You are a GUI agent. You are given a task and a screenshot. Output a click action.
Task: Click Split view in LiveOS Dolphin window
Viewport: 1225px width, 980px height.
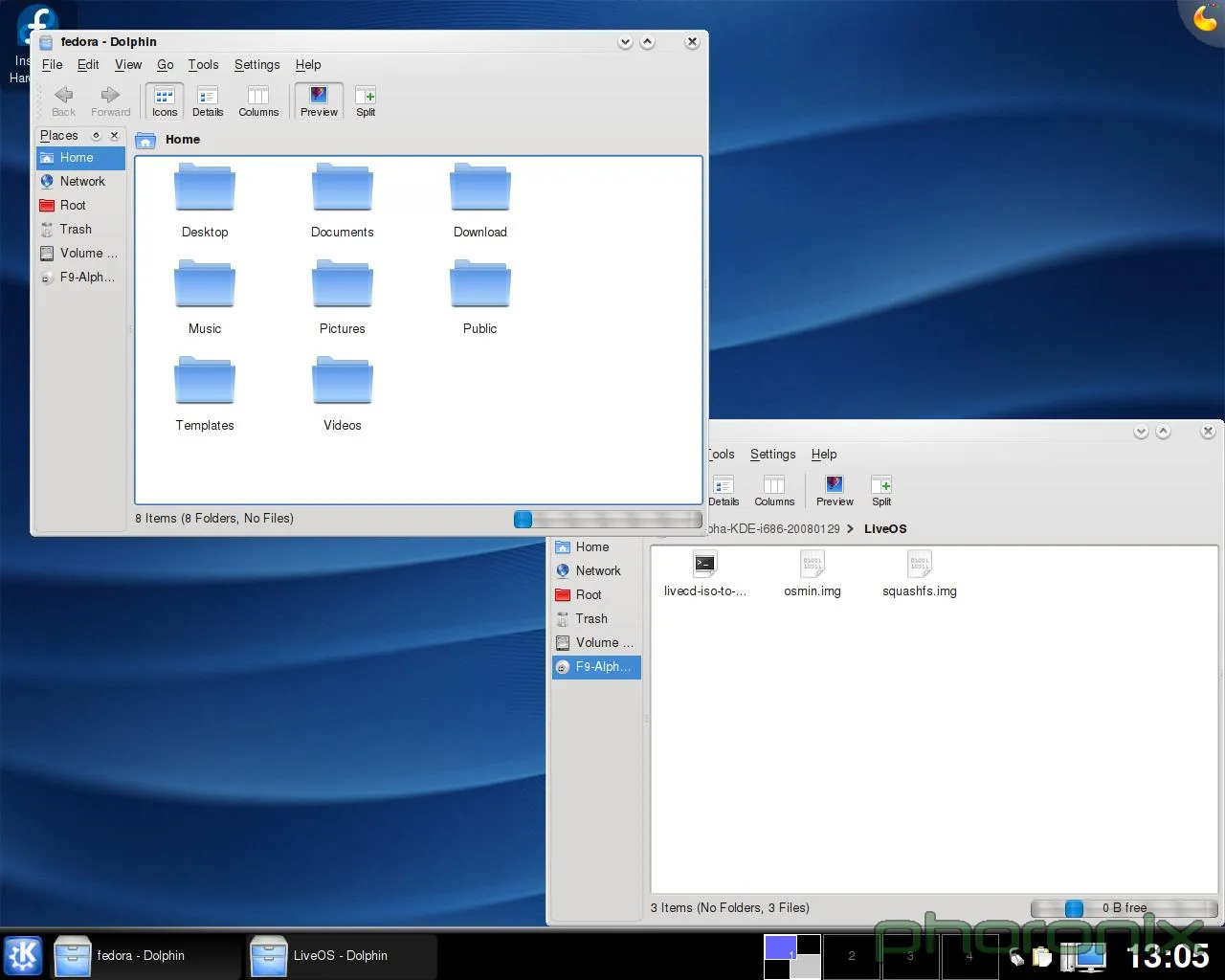click(x=881, y=491)
